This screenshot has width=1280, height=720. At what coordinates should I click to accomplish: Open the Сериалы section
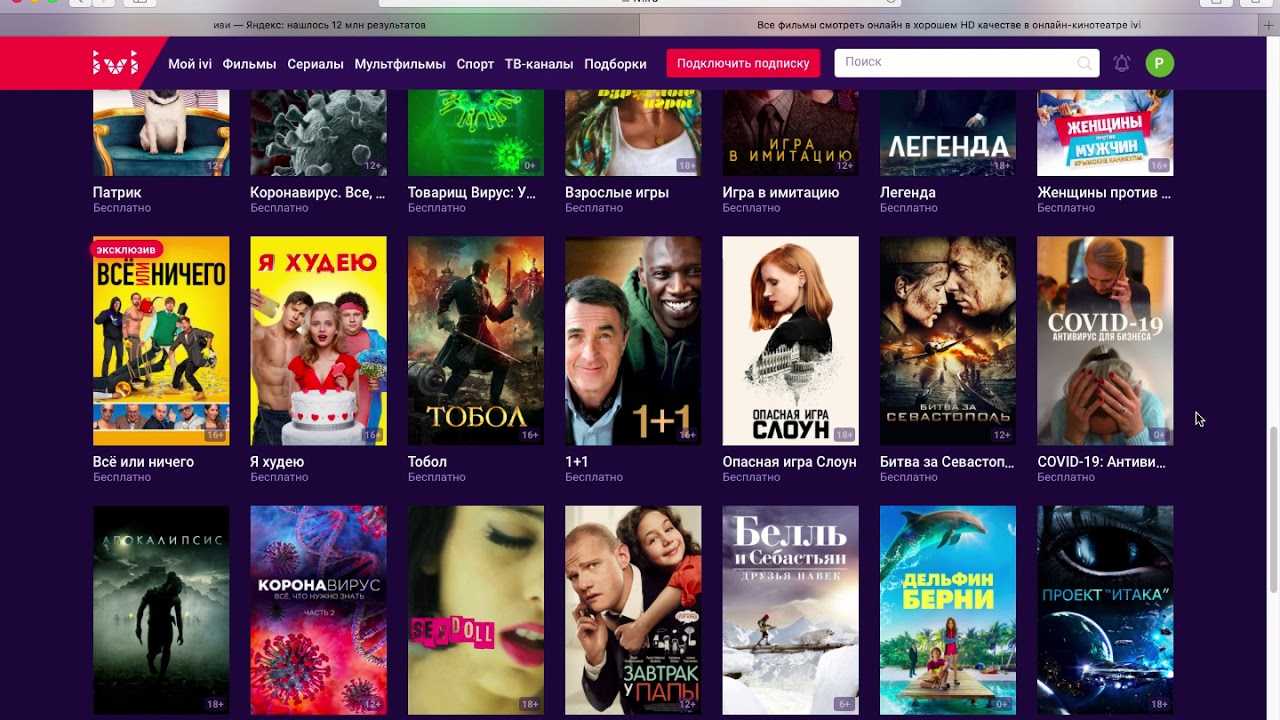(x=315, y=64)
